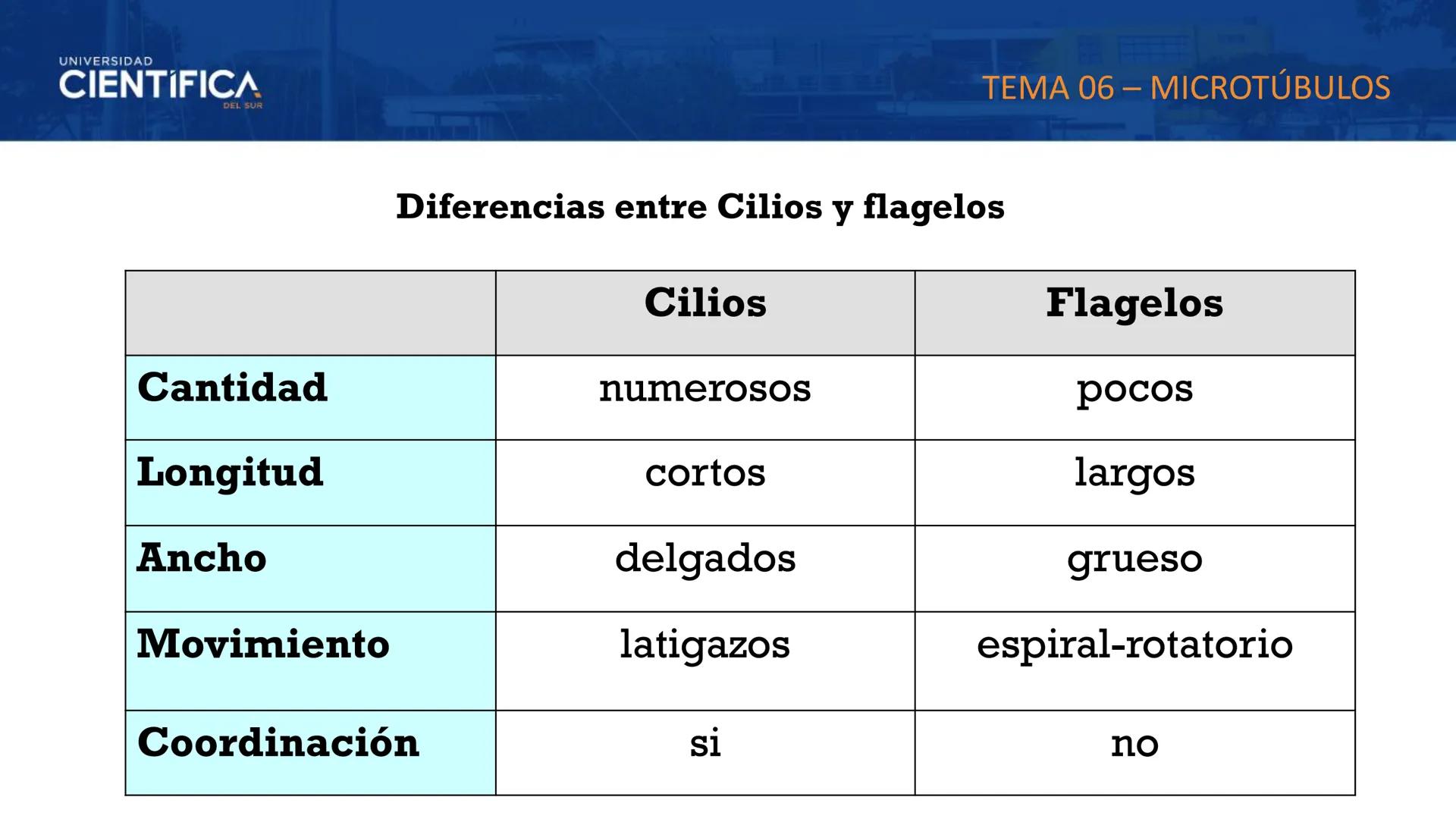This screenshot has width=1456, height=819.
Task: Select the 'grueso' table cell
Action: [1134, 560]
